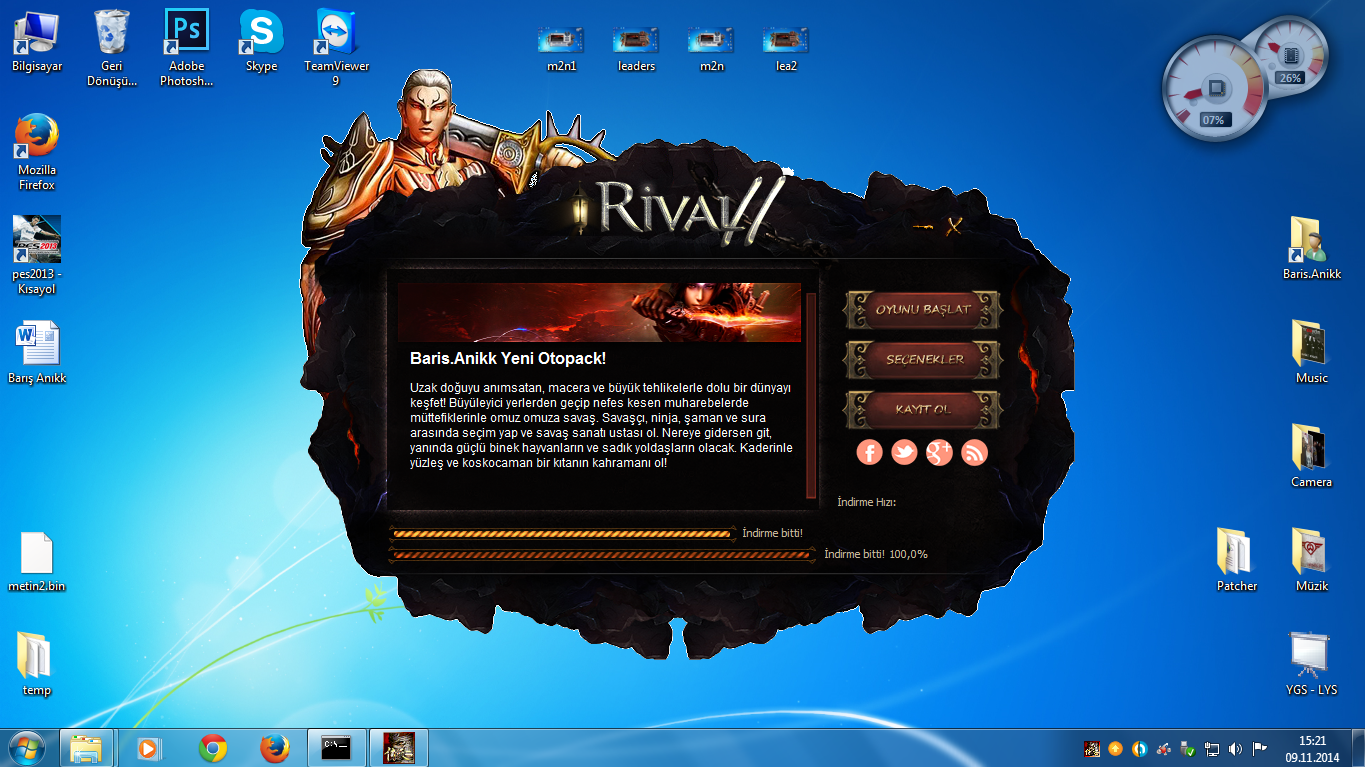Screen dimensions: 1365x767
Task: Open the media player taskbar icon
Action: (x=149, y=748)
